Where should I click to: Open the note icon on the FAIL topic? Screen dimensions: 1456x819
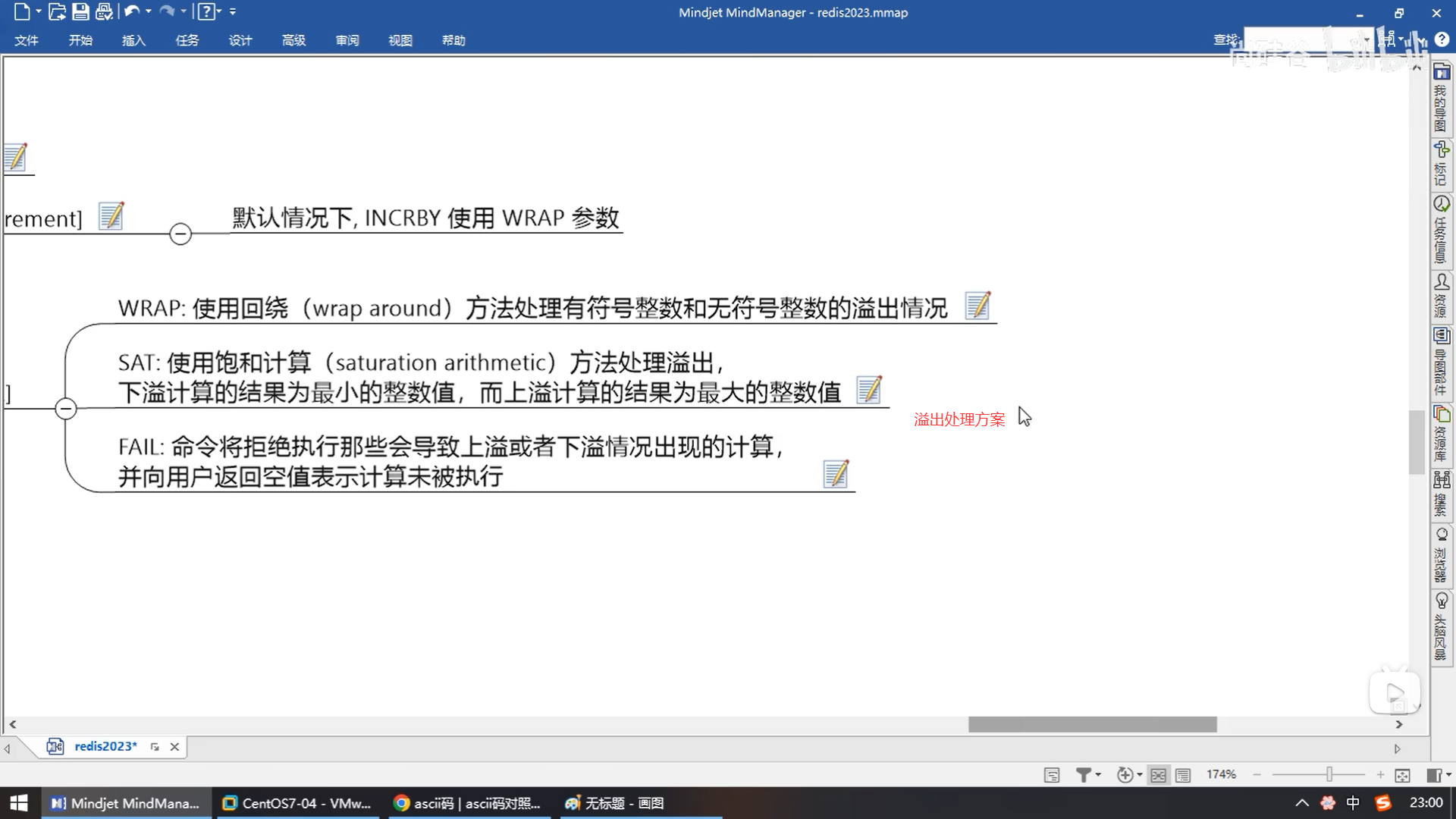[836, 474]
